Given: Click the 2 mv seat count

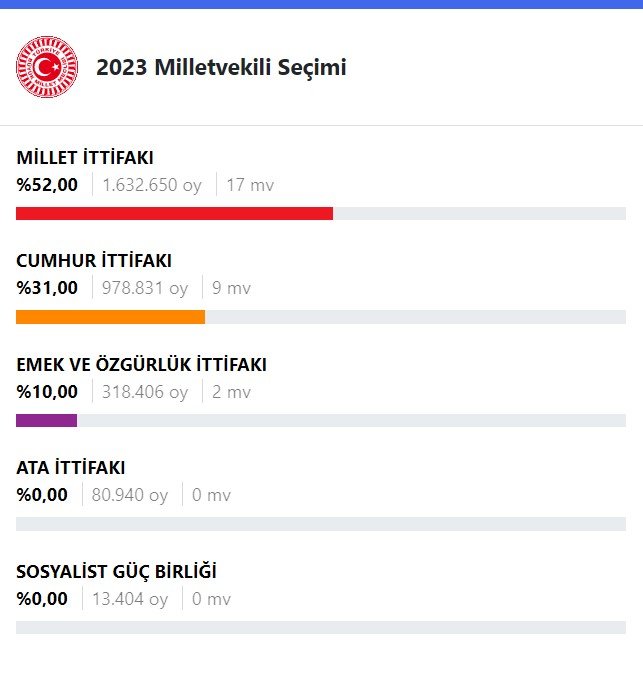Looking at the screenshot, I should tap(232, 392).
